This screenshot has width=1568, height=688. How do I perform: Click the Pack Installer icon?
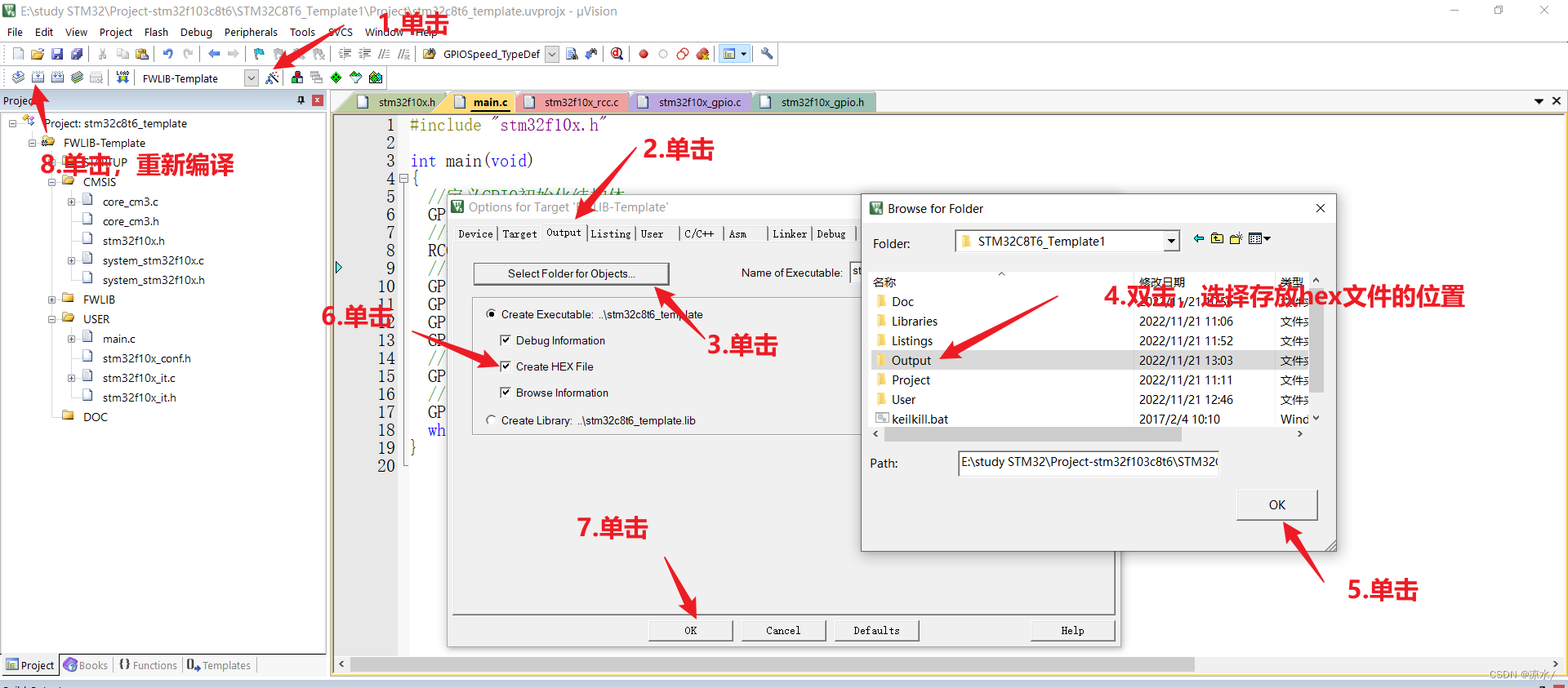[x=376, y=78]
